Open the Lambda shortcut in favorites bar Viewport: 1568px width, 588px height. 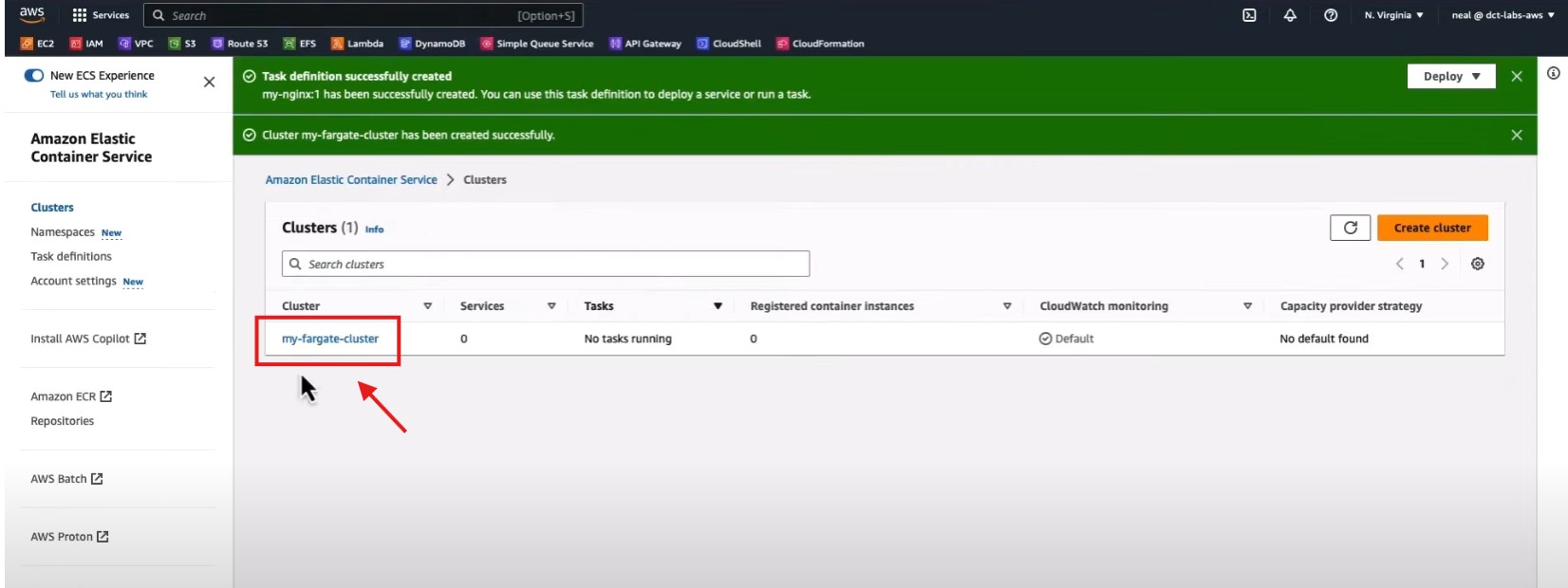[x=358, y=44]
